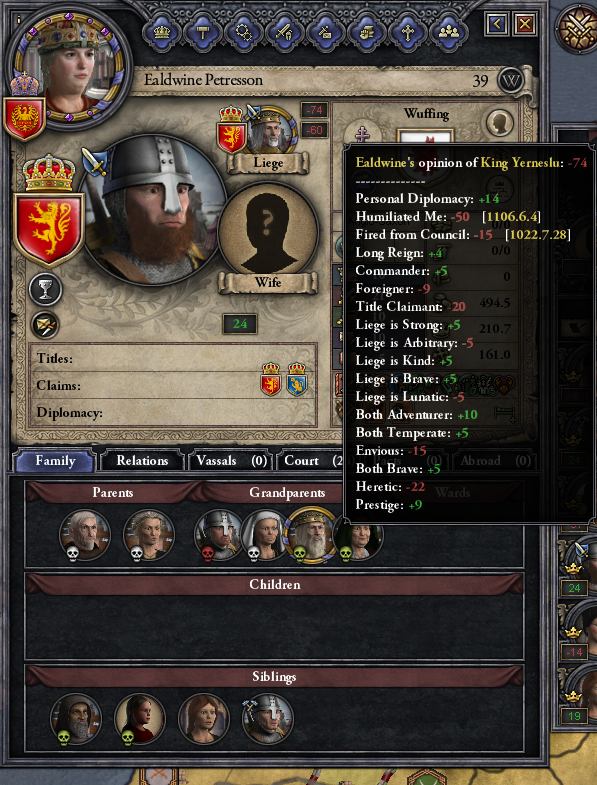
Task: Go back with the left arrow button
Action: pyautogui.click(x=496, y=24)
